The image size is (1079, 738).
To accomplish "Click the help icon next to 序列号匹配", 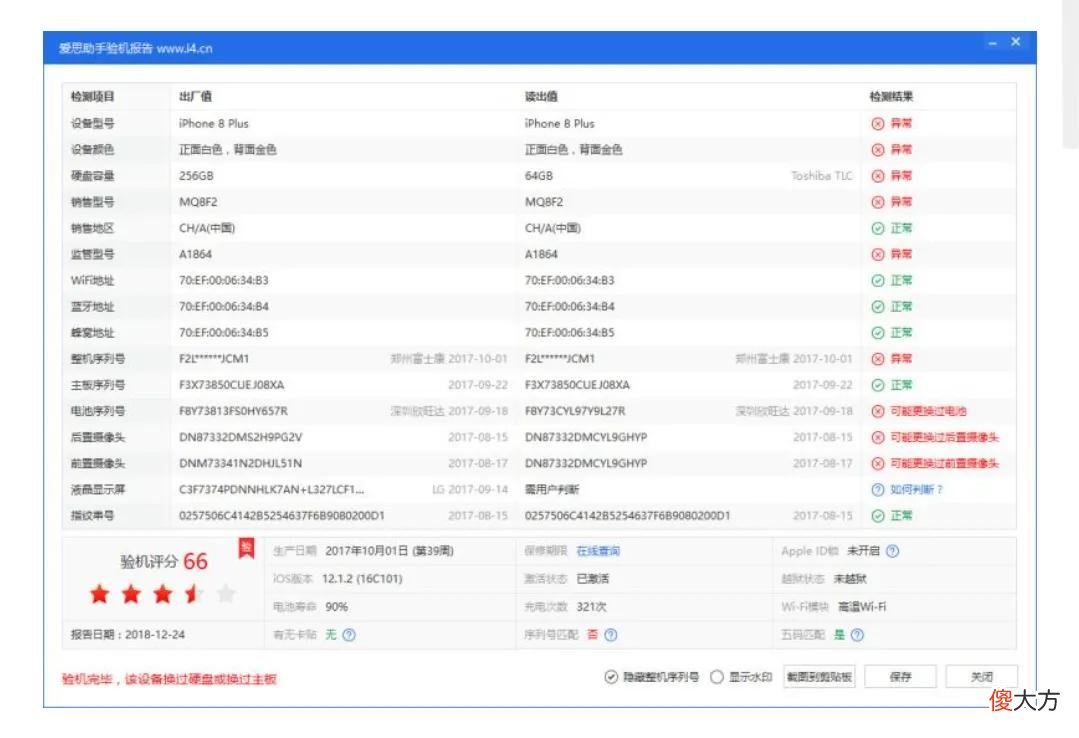I will coord(610,635).
